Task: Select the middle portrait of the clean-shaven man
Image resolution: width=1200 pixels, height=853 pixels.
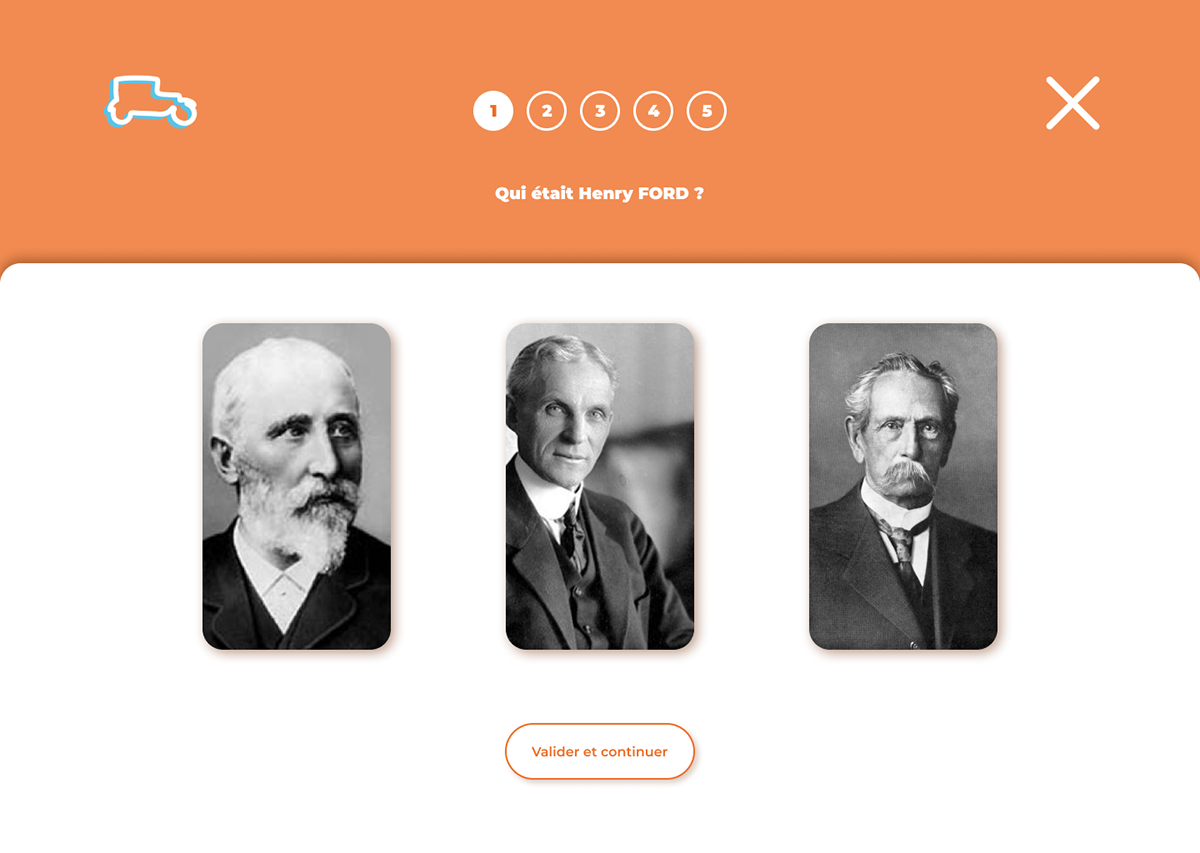Action: 600,486
